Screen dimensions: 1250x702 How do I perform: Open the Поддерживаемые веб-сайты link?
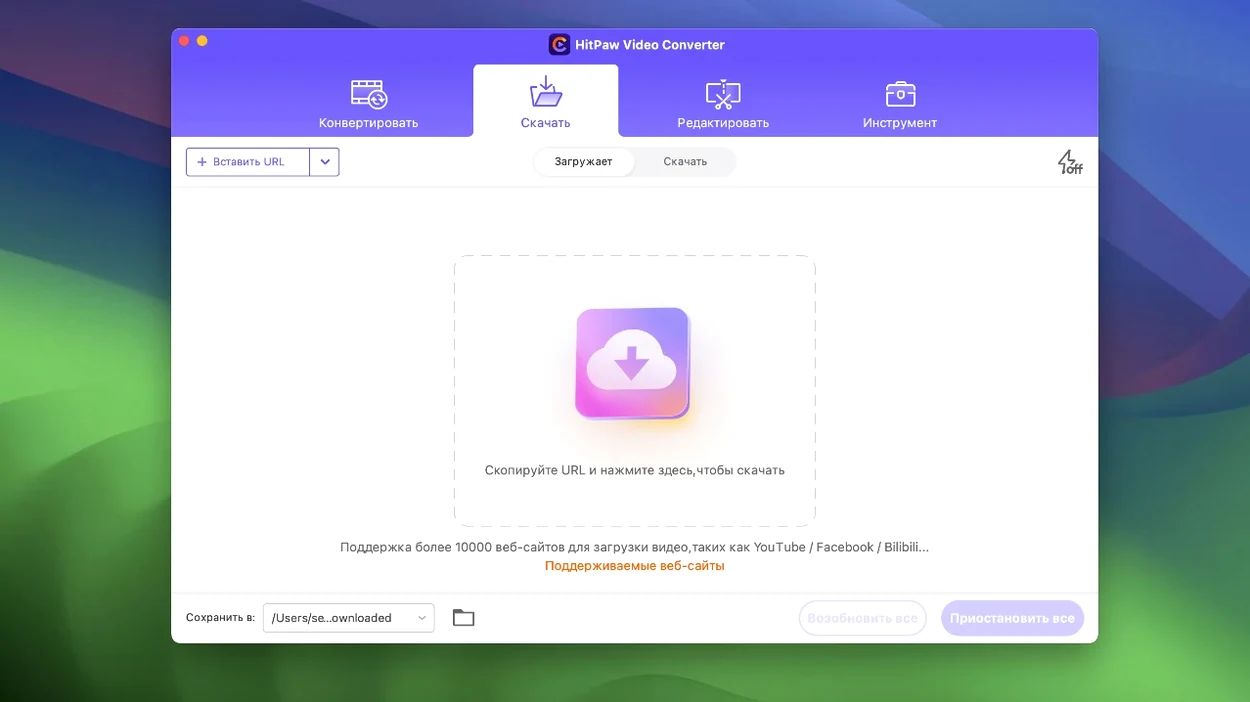coord(635,566)
